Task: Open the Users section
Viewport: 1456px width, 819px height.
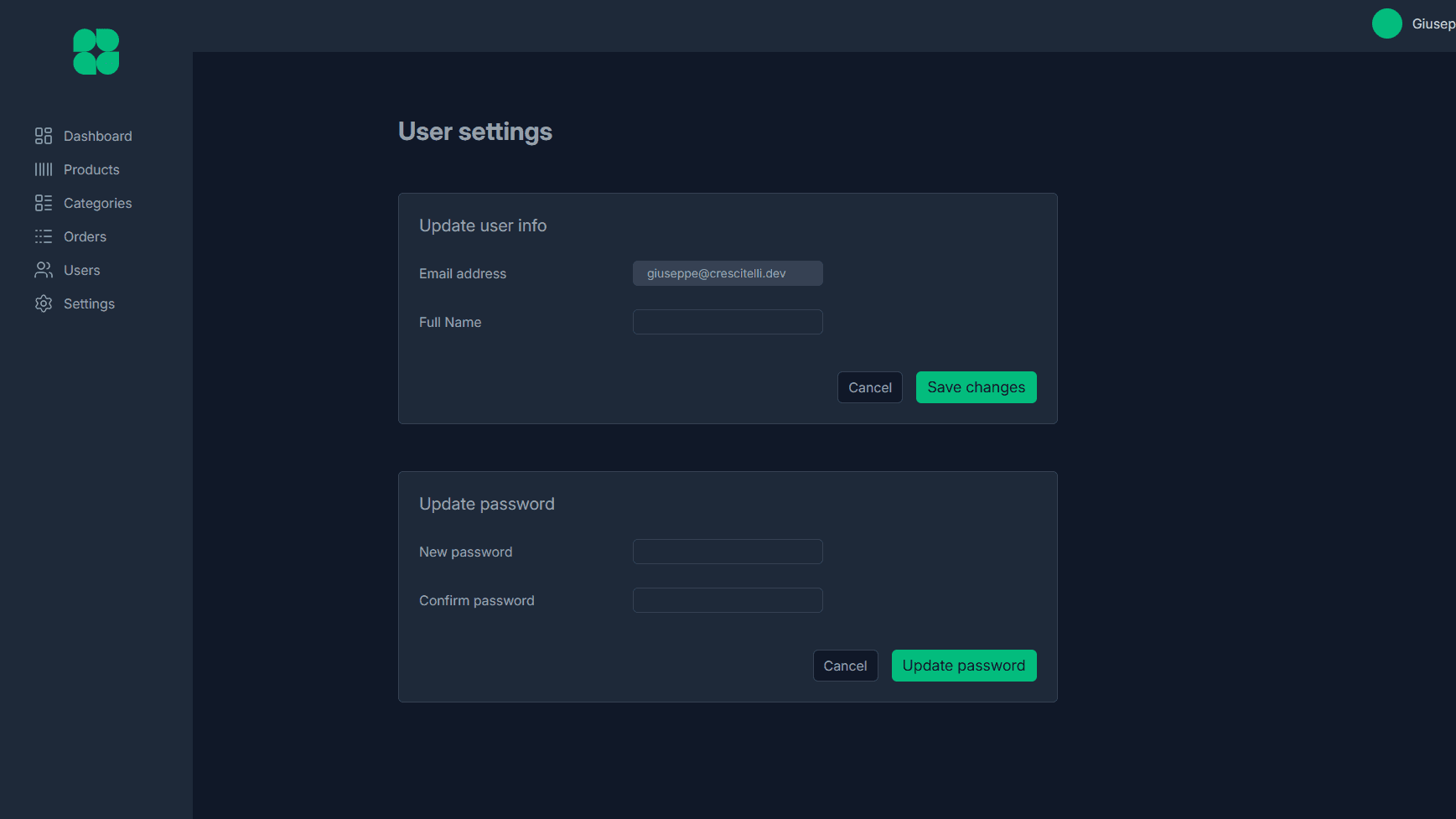Action: click(81, 269)
